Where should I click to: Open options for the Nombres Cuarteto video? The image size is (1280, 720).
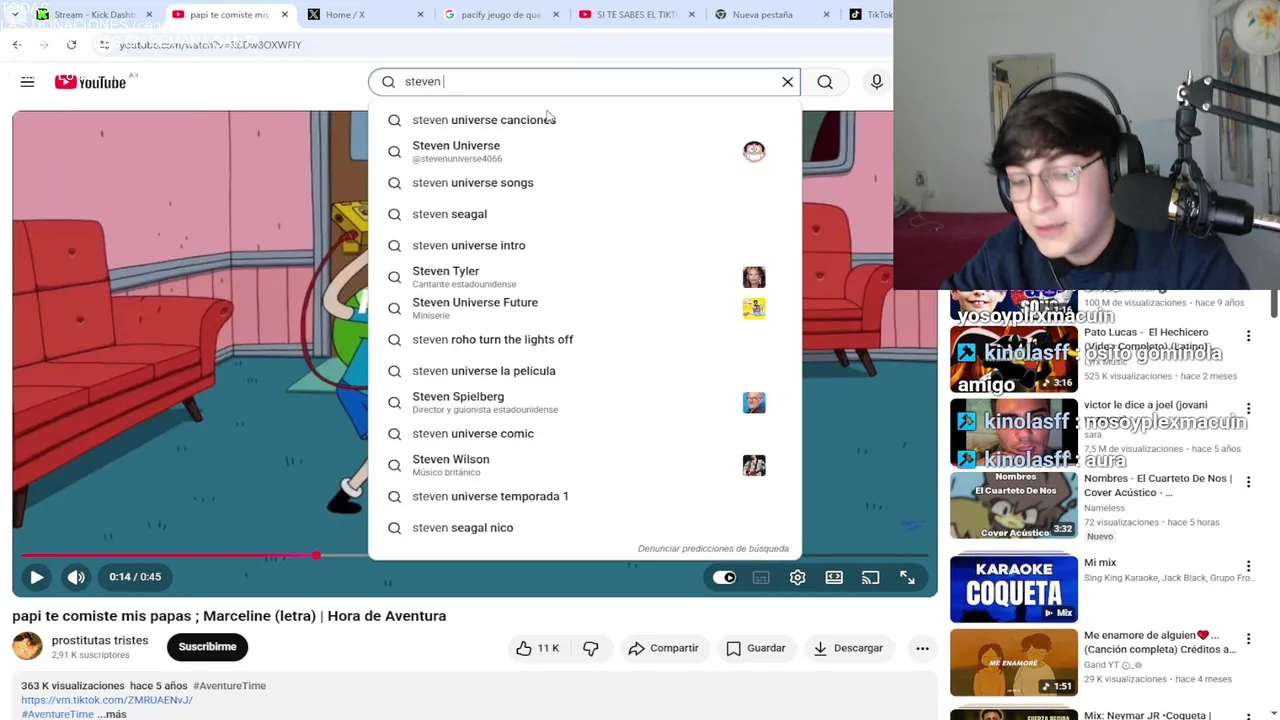coord(1248,483)
